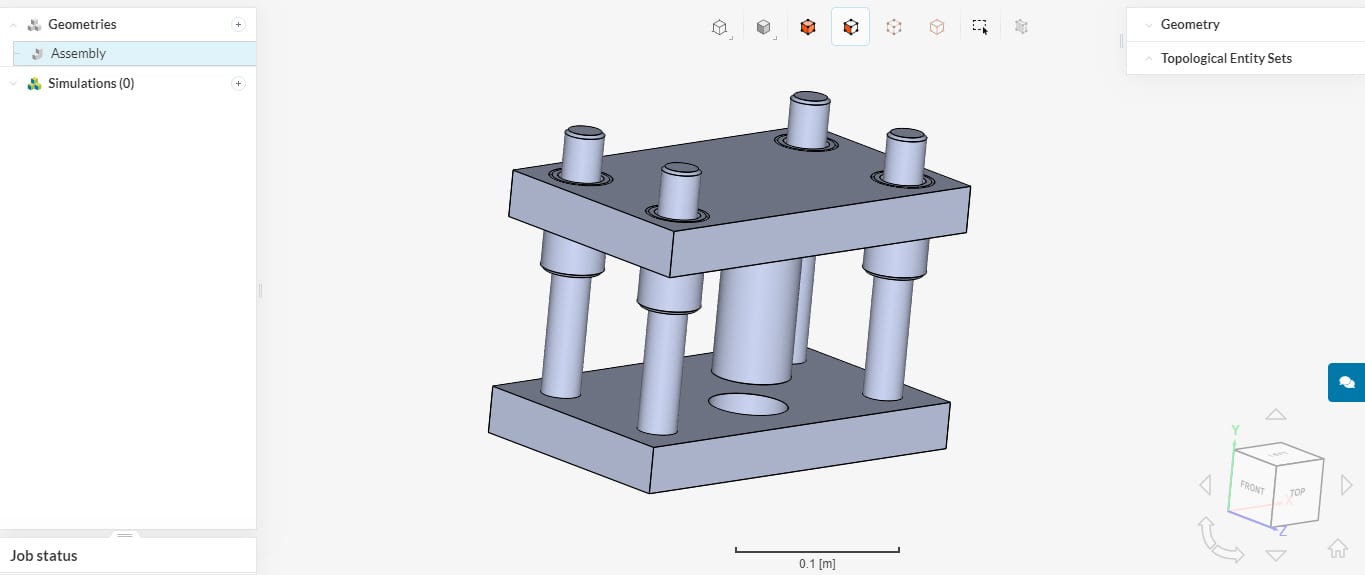Reset view with the home icon

coord(1337,548)
